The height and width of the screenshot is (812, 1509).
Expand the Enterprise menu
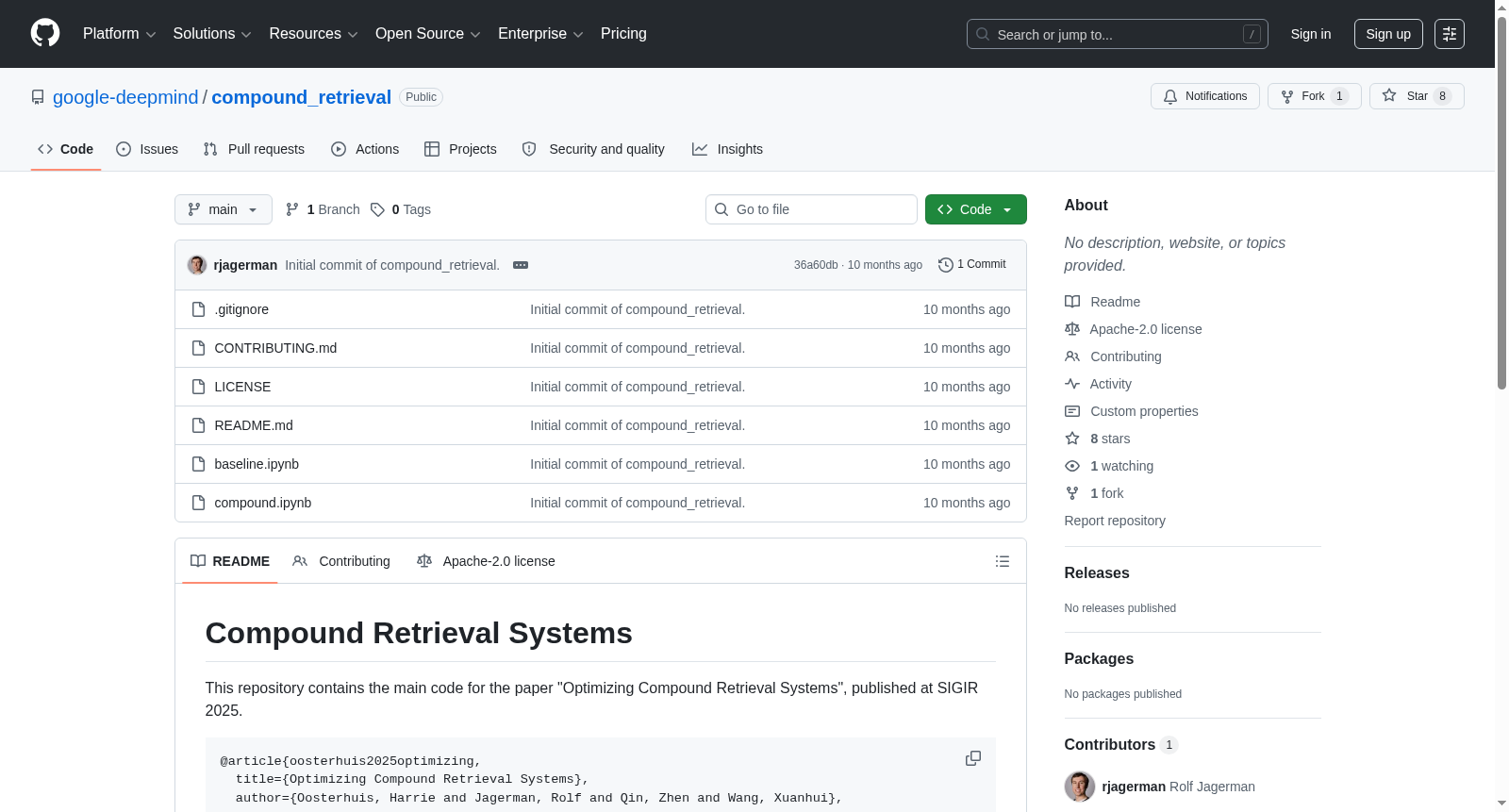pos(540,34)
